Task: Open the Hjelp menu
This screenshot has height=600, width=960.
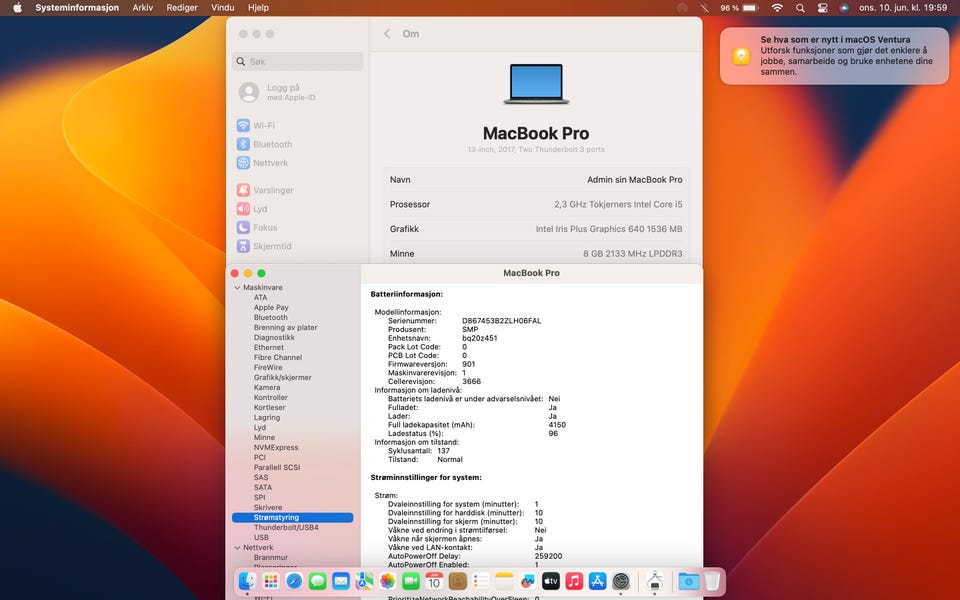Action: click(258, 8)
